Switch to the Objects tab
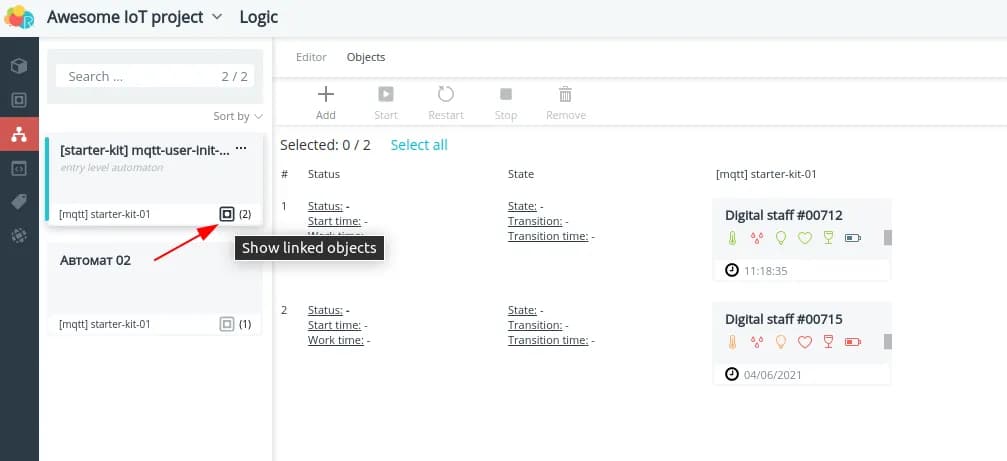The image size is (1007, 461). [366, 57]
